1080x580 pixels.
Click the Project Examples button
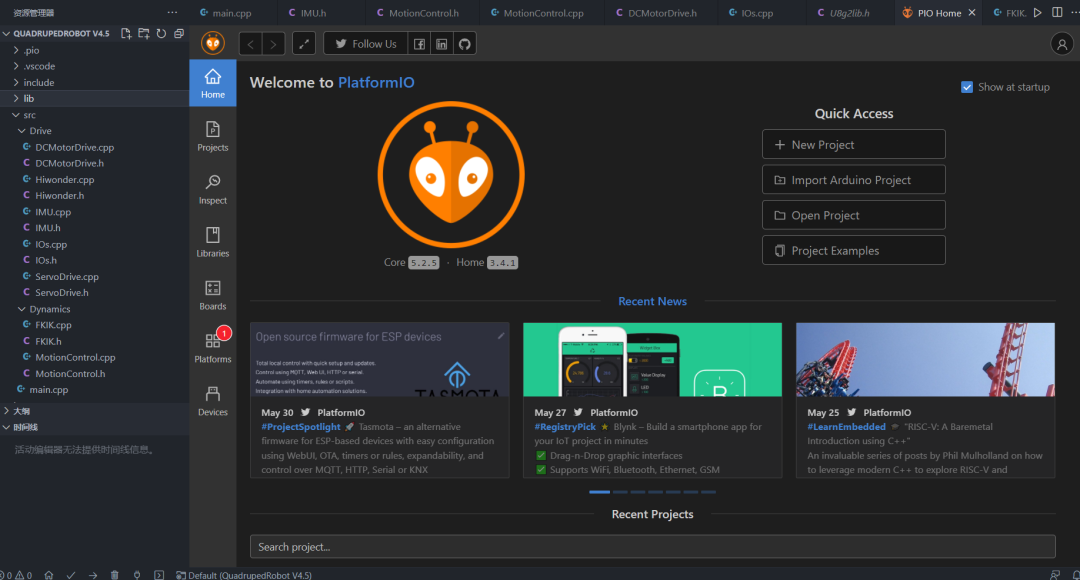point(853,251)
